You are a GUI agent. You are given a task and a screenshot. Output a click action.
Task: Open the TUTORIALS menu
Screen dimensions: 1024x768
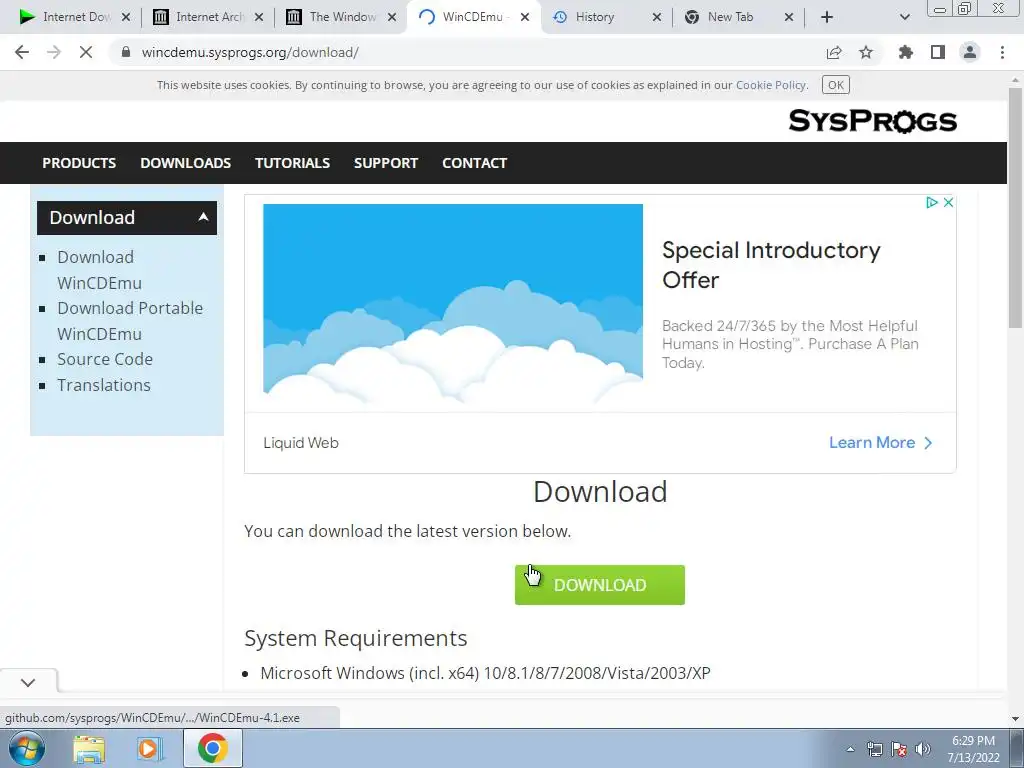[x=292, y=163]
